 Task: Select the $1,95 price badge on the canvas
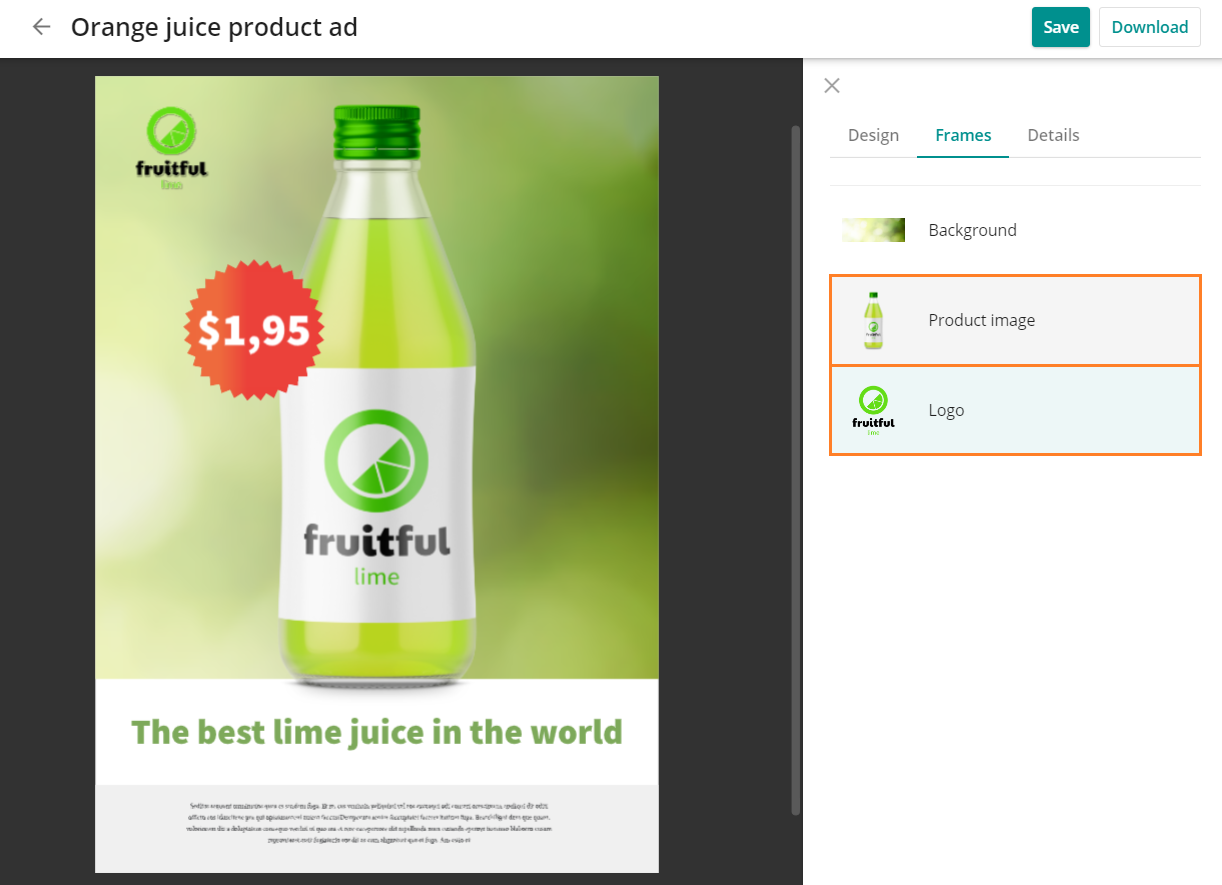pos(254,330)
